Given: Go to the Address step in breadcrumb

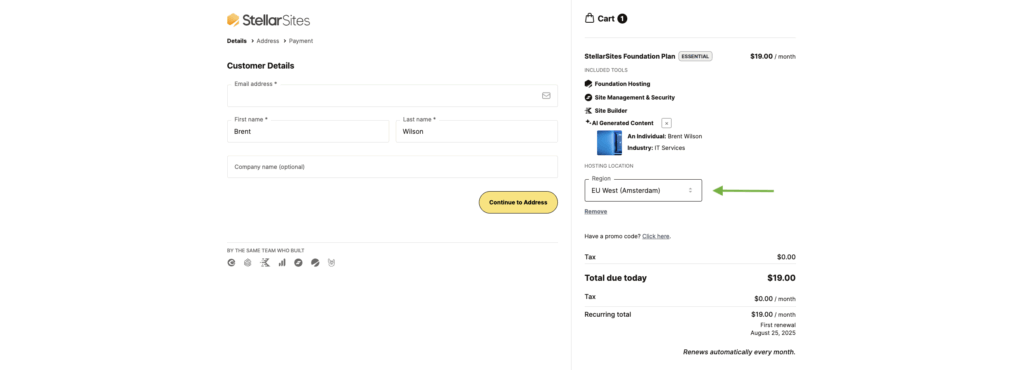Looking at the screenshot, I should (x=268, y=41).
